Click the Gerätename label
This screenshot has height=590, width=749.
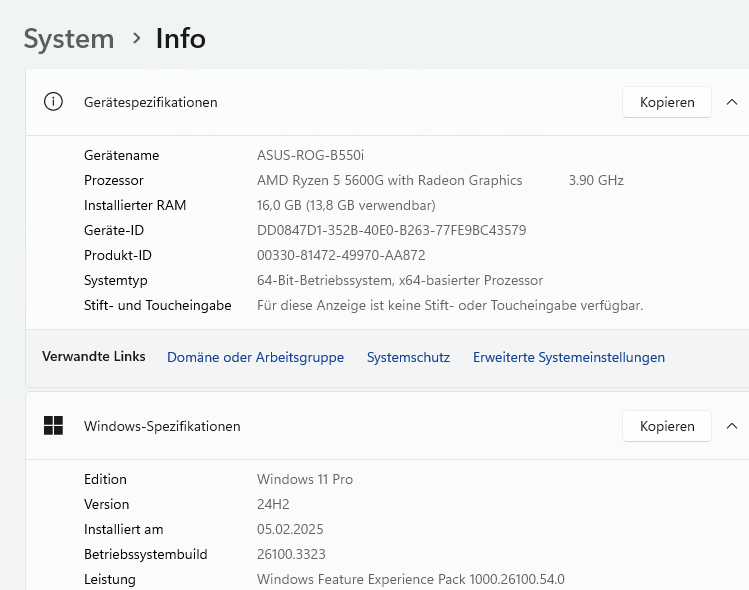pos(121,155)
